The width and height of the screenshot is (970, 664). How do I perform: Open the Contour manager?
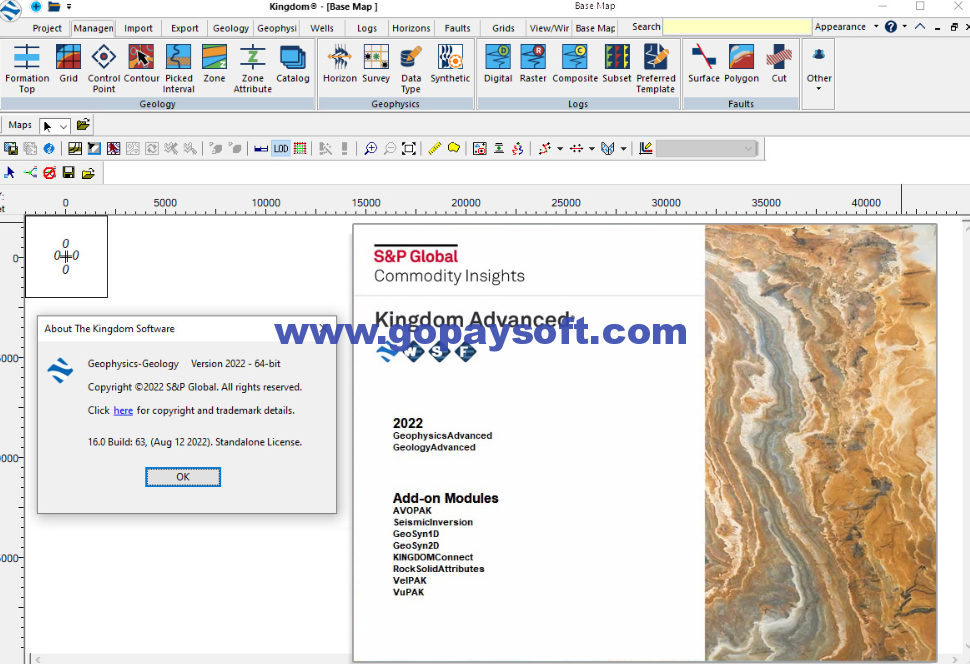142,64
